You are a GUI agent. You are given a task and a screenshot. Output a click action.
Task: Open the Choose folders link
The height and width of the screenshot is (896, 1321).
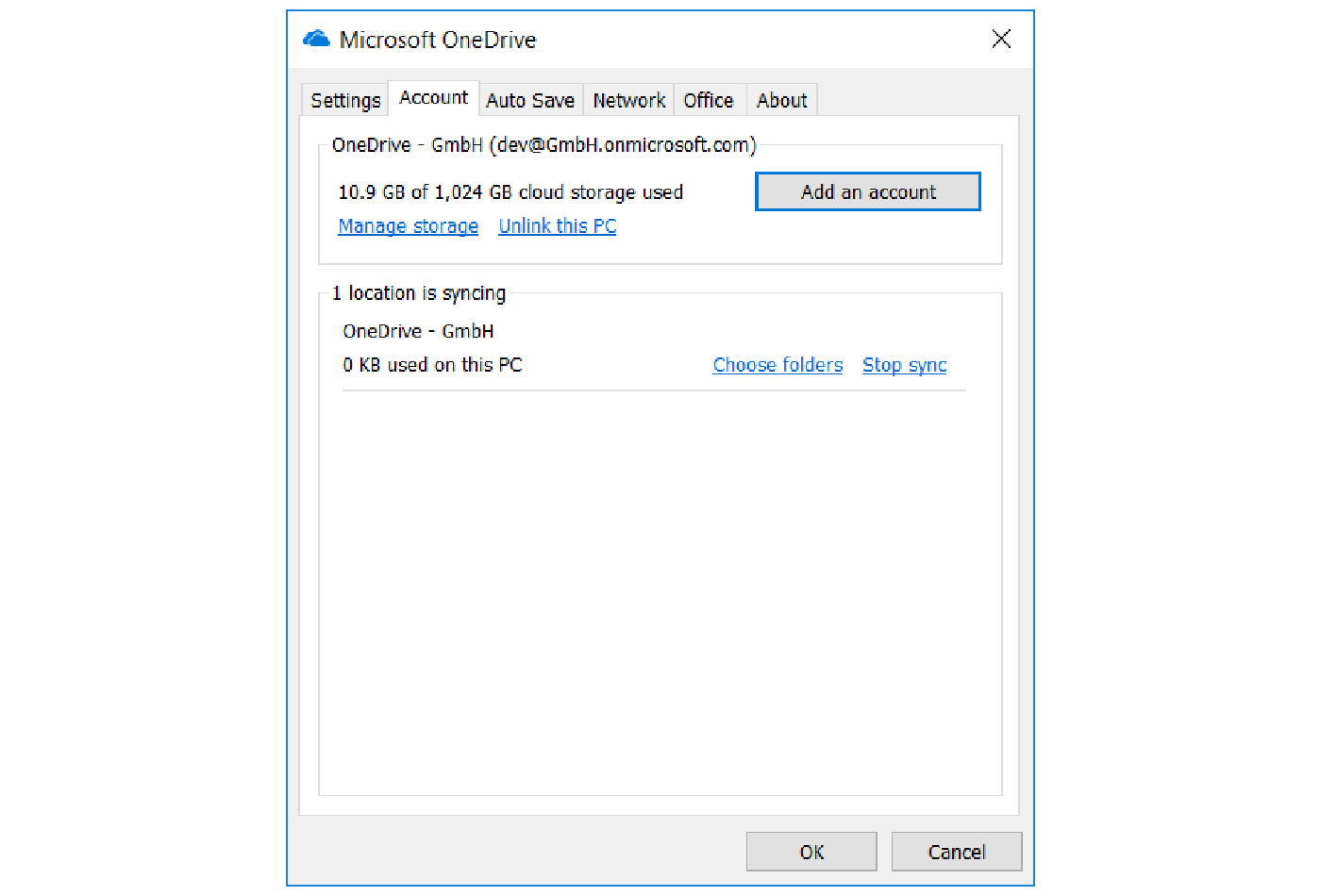point(778,365)
